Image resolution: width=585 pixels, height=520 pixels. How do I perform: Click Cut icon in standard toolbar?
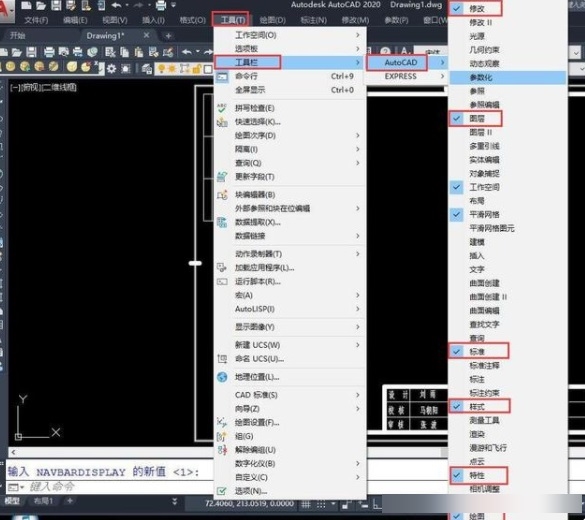coord(110,52)
